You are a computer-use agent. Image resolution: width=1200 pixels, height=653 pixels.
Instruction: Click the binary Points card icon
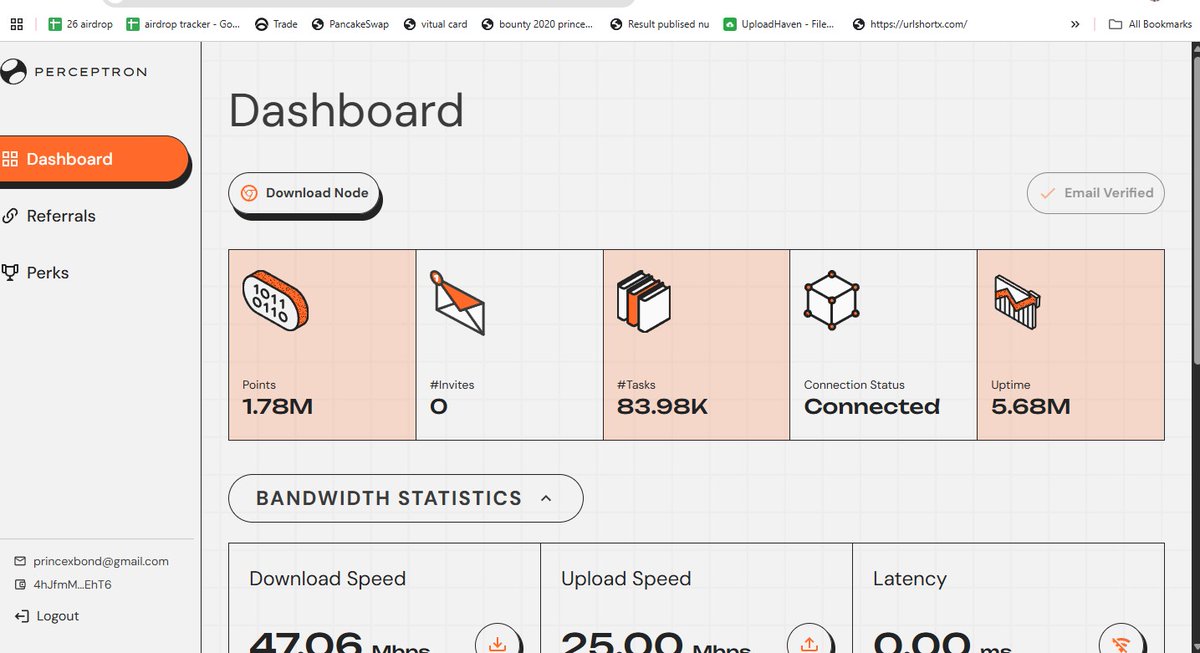(275, 299)
